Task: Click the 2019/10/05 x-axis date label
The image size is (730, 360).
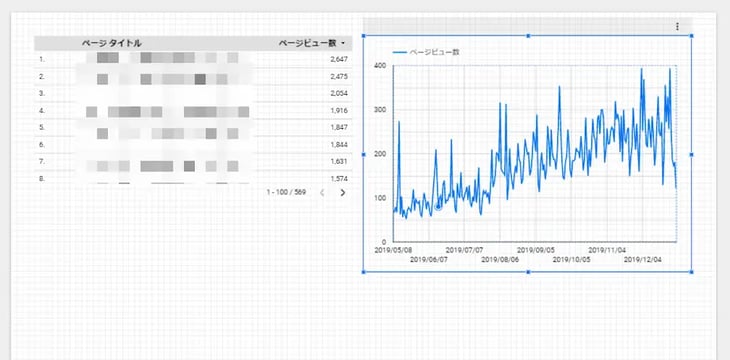Action: pos(571,259)
